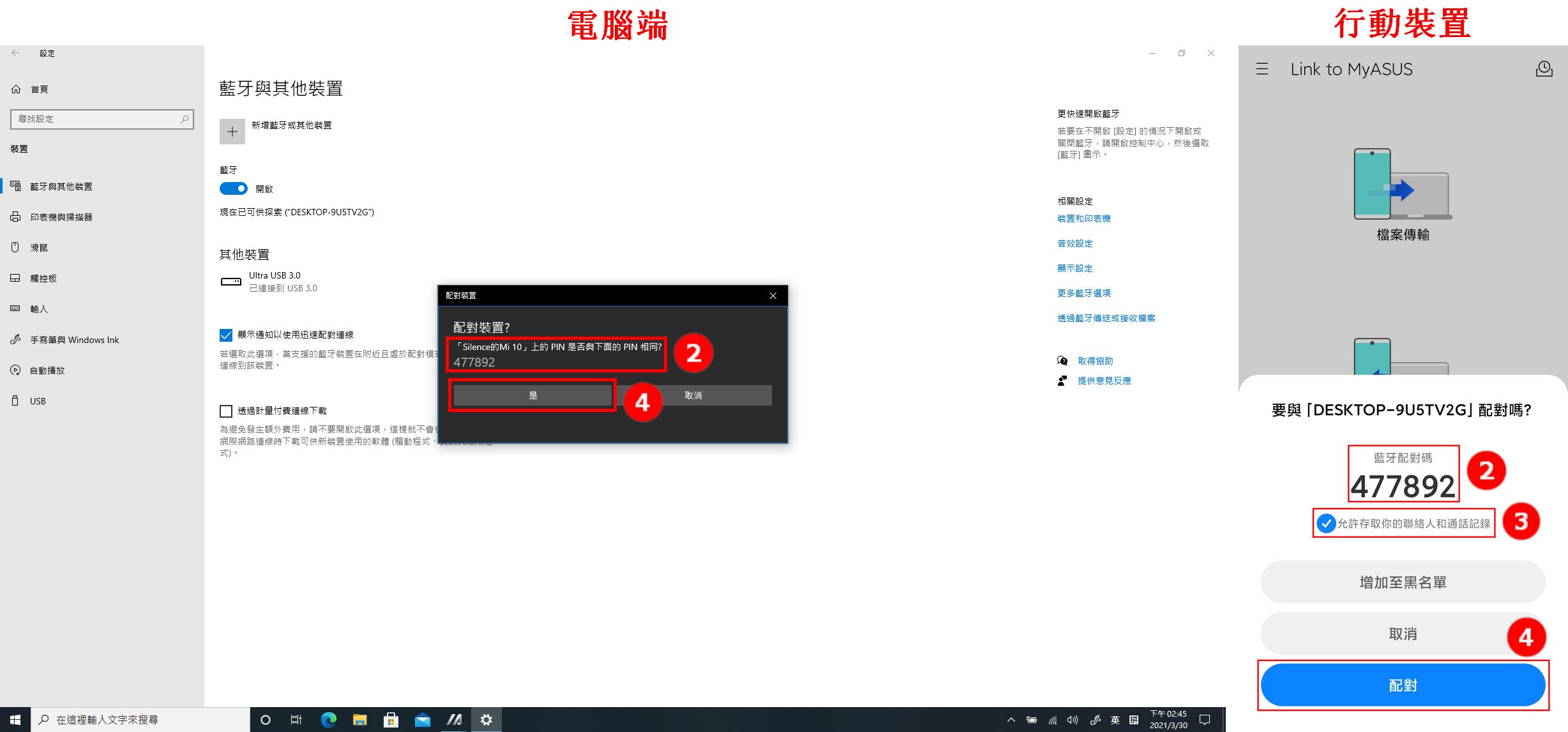This screenshot has height=732, width=1568.
Task: Toggle the 藍牙 Bluetooth switch off
Action: coord(234,188)
